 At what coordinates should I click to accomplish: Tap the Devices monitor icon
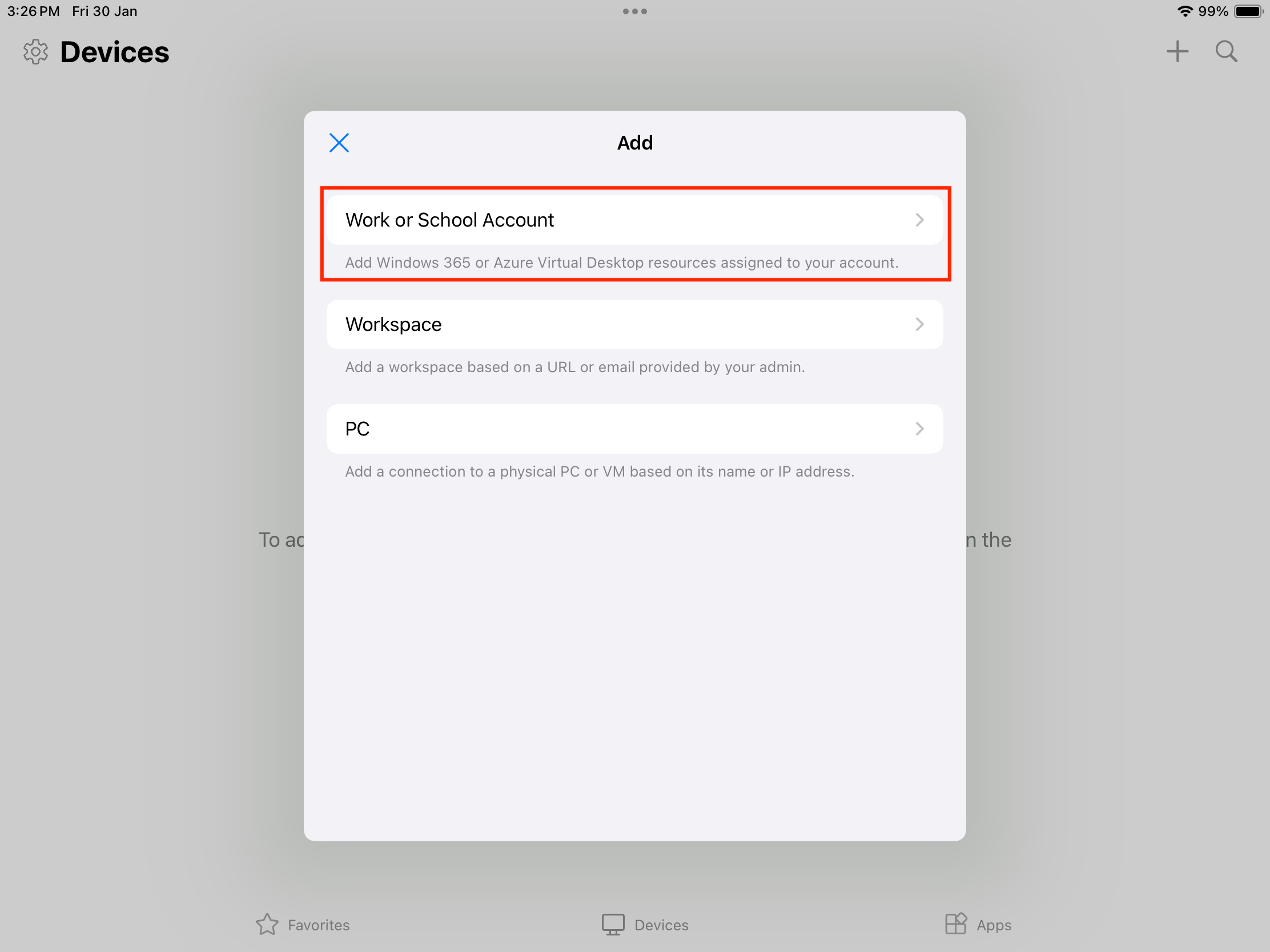[613, 925]
